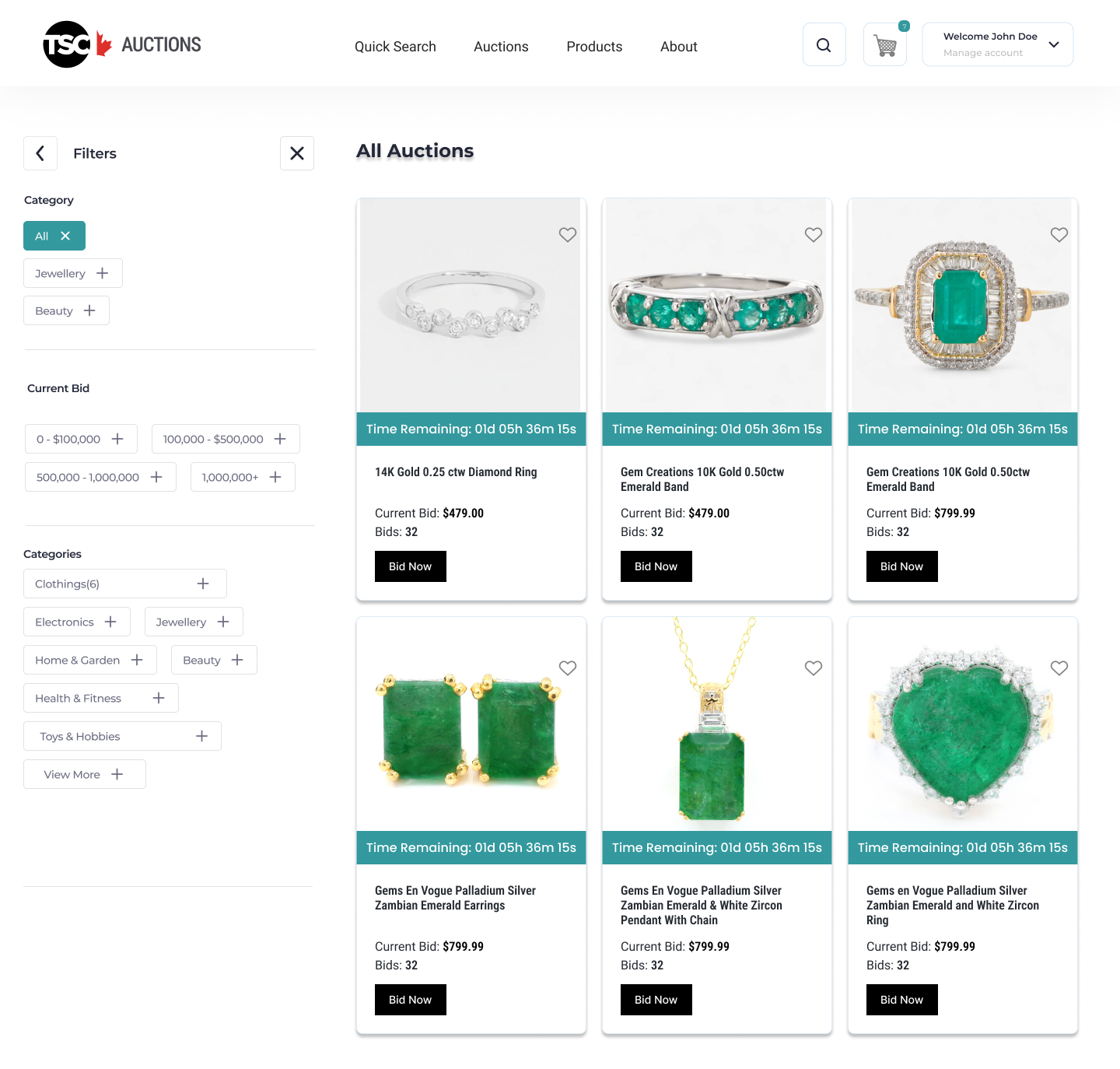Image resolution: width=1120 pixels, height=1069 pixels.
Task: Toggle the 0 - $100,000 bid range
Action: coord(81,439)
